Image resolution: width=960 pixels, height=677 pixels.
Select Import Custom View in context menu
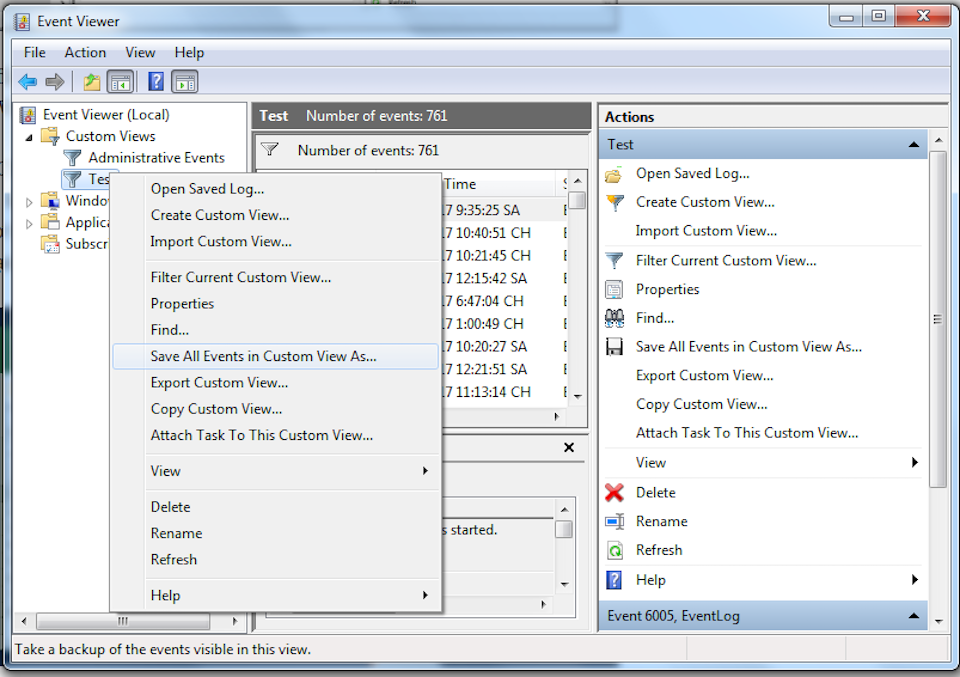point(276,241)
